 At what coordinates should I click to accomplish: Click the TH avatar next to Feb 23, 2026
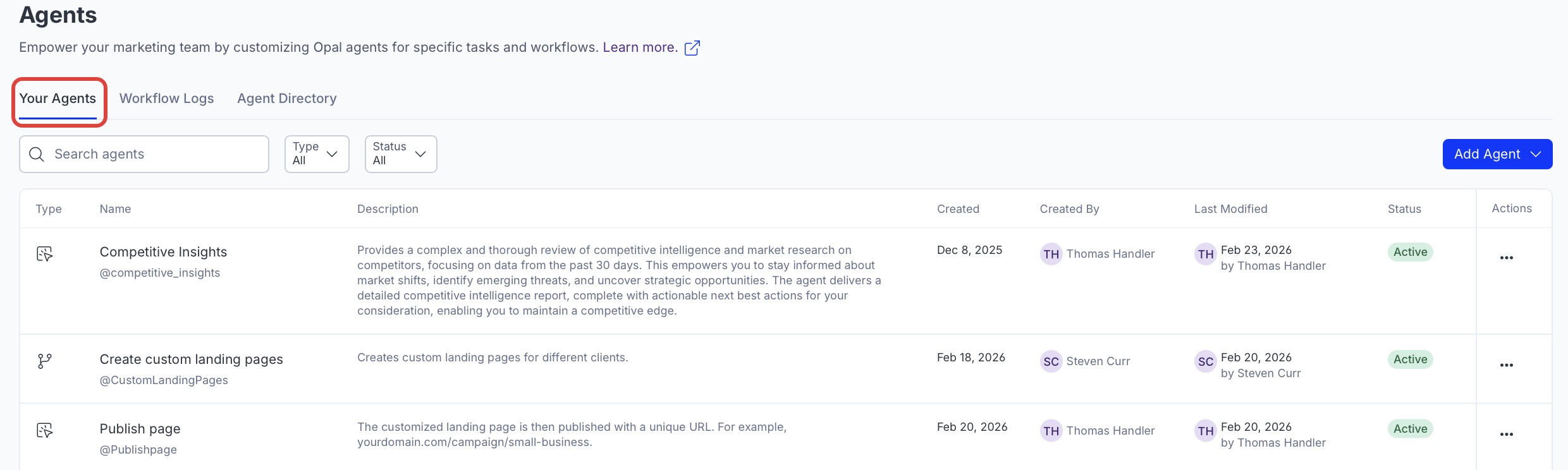[x=1205, y=254]
